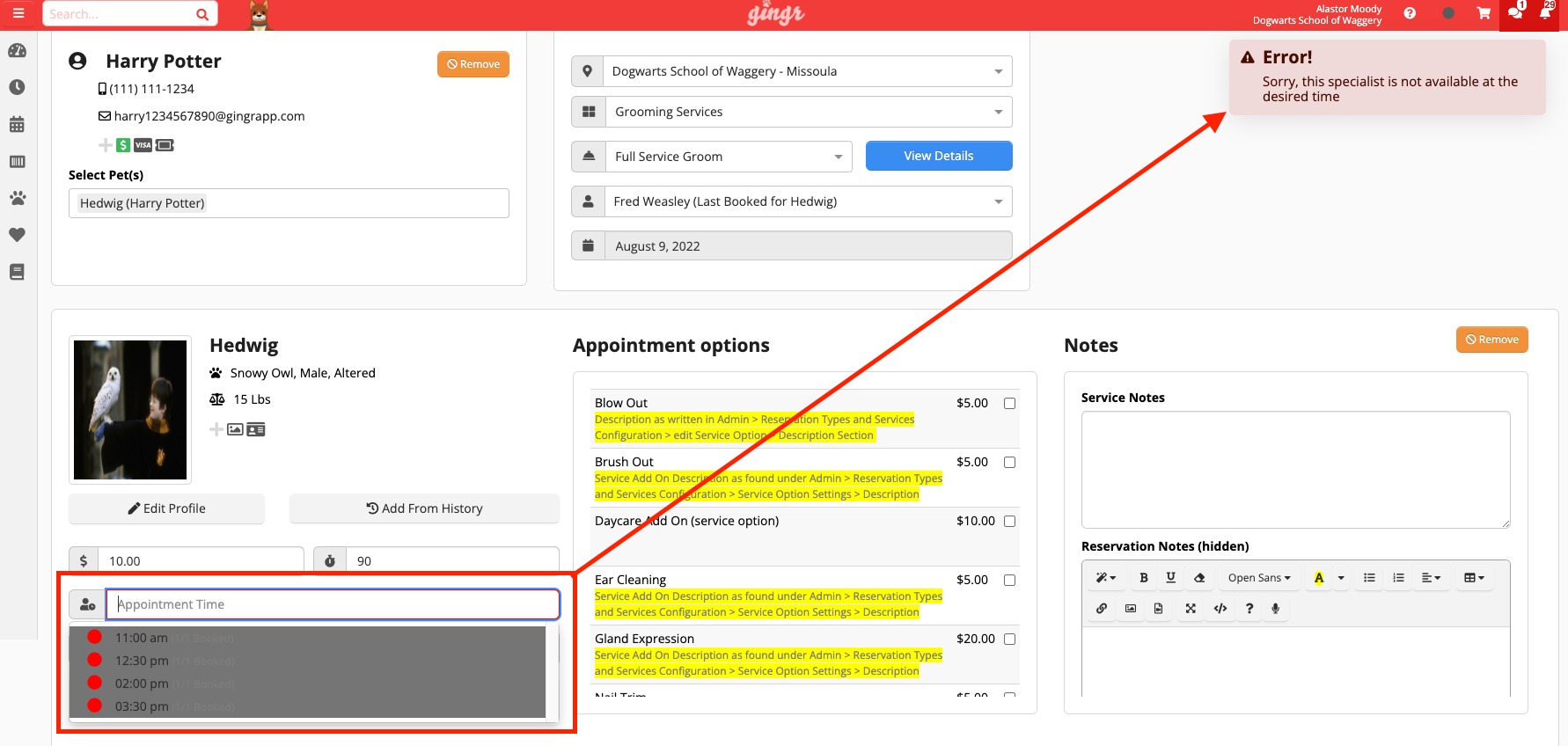Click the editor help question mark
The width and height of the screenshot is (1568, 746).
tap(1249, 608)
